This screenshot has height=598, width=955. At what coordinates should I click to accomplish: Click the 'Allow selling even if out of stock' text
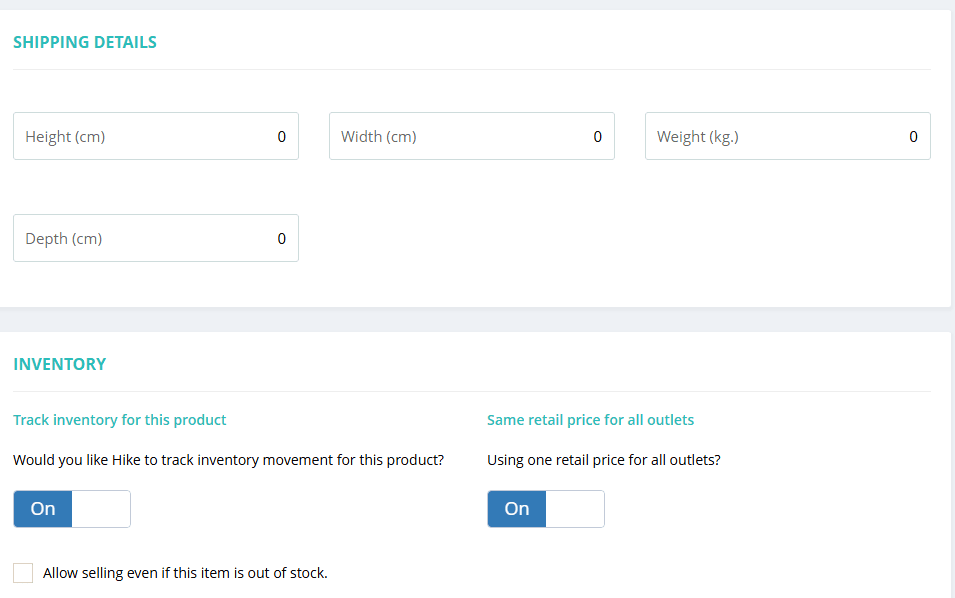pos(185,573)
